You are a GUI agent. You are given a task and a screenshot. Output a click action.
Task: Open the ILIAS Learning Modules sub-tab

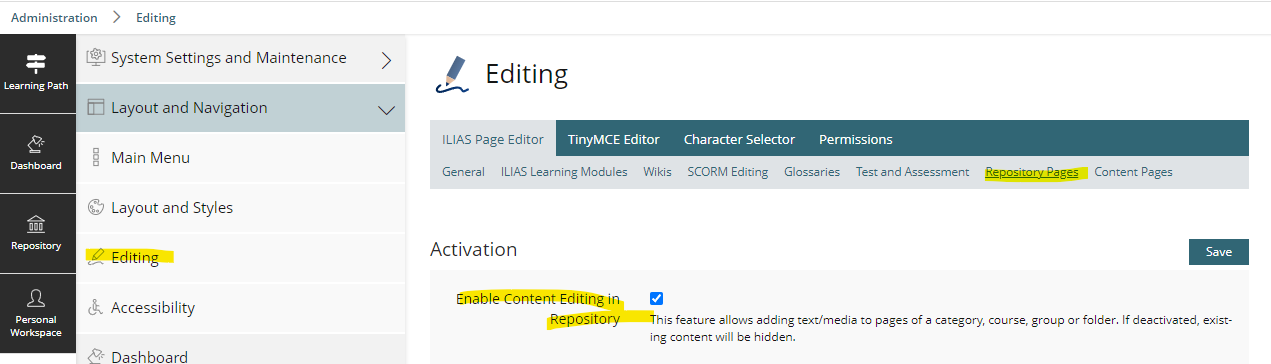click(564, 172)
